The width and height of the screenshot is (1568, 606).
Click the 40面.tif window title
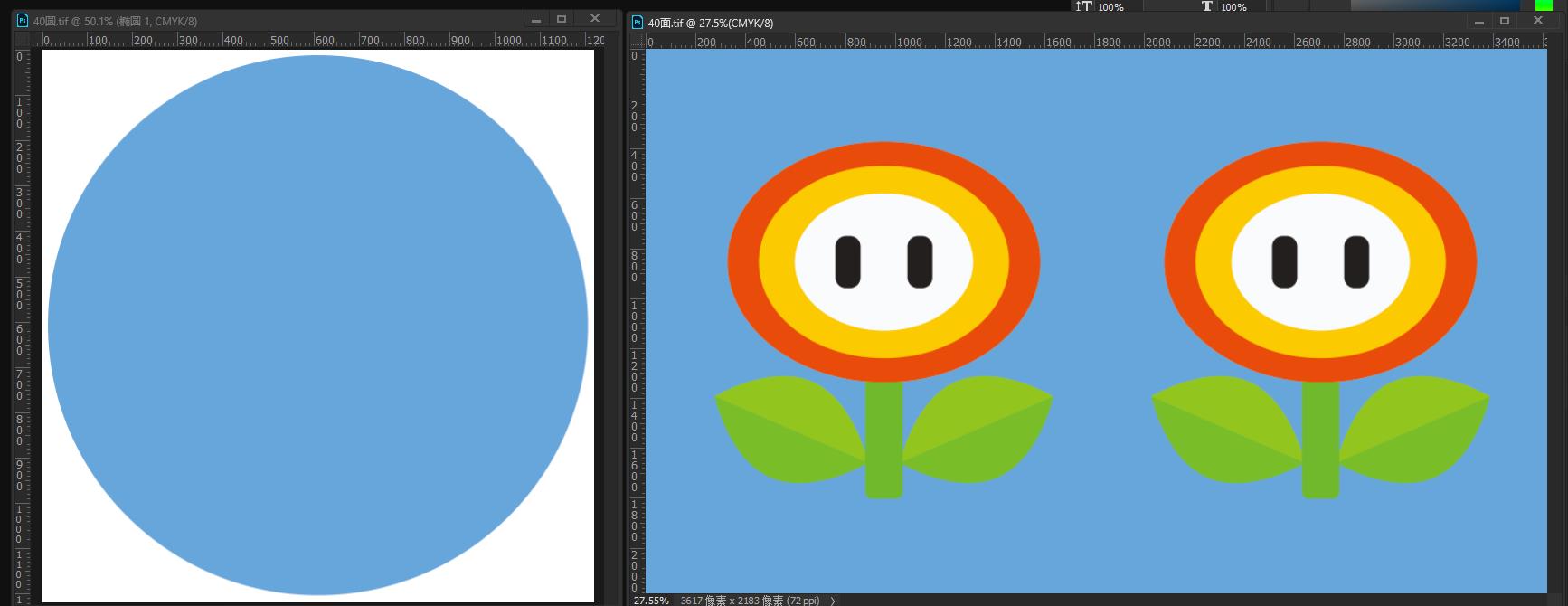click(711, 23)
